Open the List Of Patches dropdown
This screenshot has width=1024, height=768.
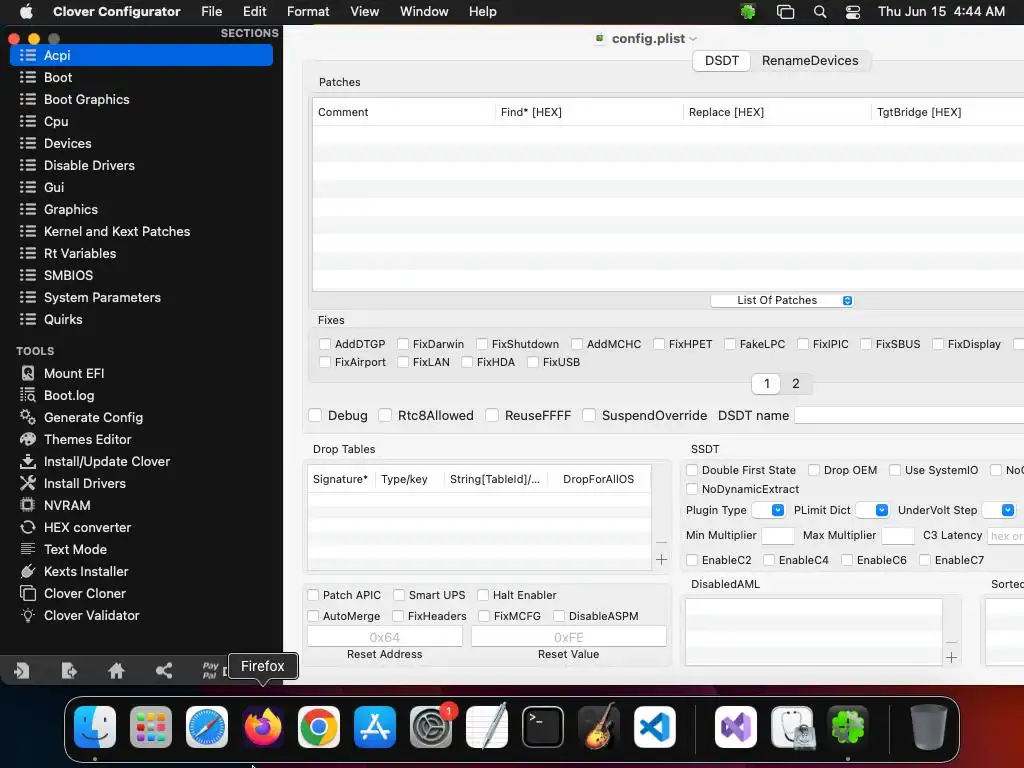(782, 300)
